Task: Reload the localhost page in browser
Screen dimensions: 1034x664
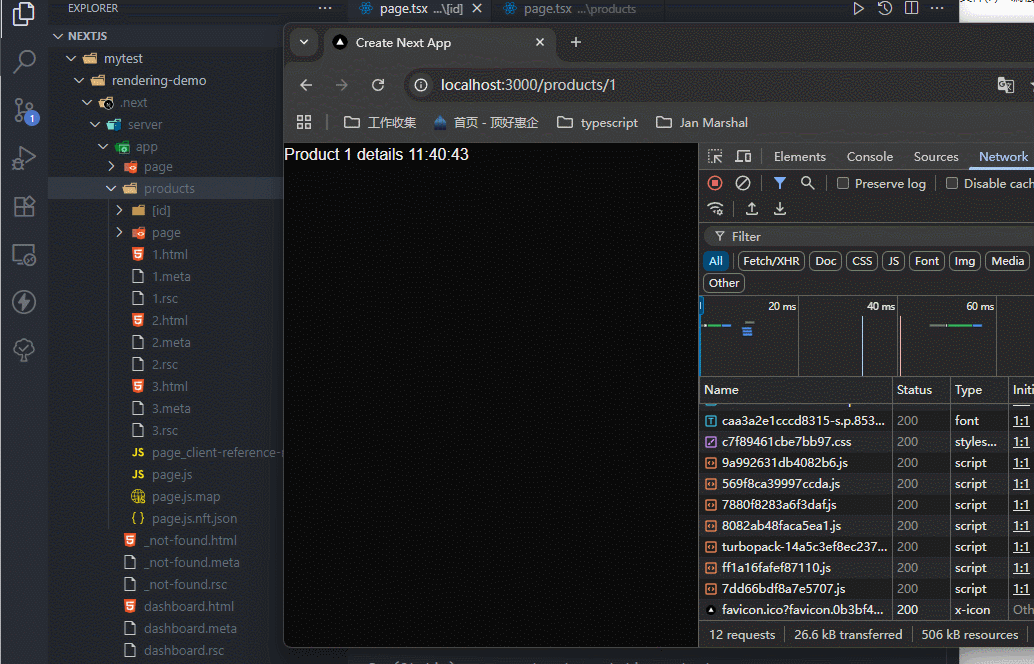Action: (x=378, y=85)
